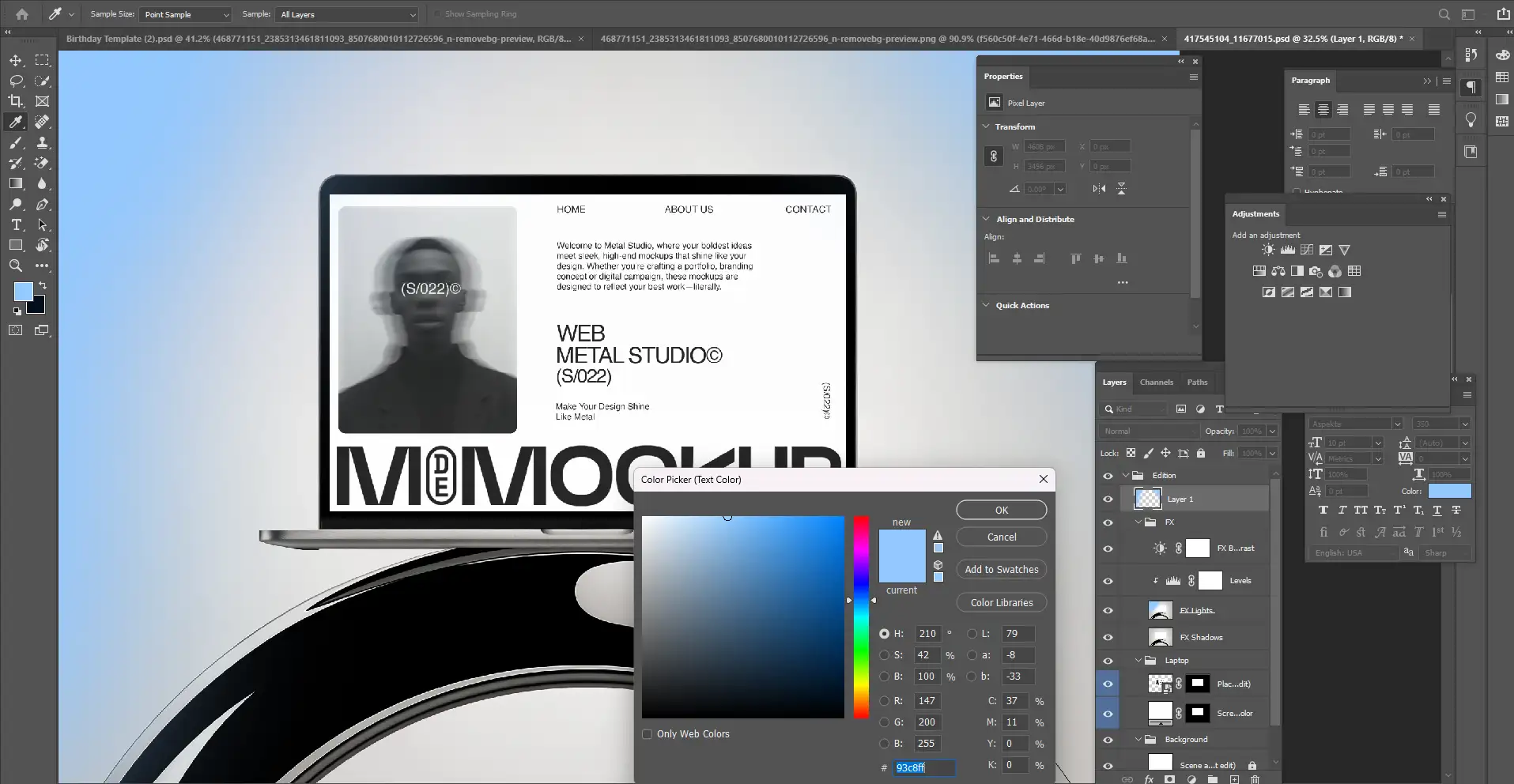1514x784 pixels.
Task: Center align text in Paragraph panel
Action: [1323, 110]
